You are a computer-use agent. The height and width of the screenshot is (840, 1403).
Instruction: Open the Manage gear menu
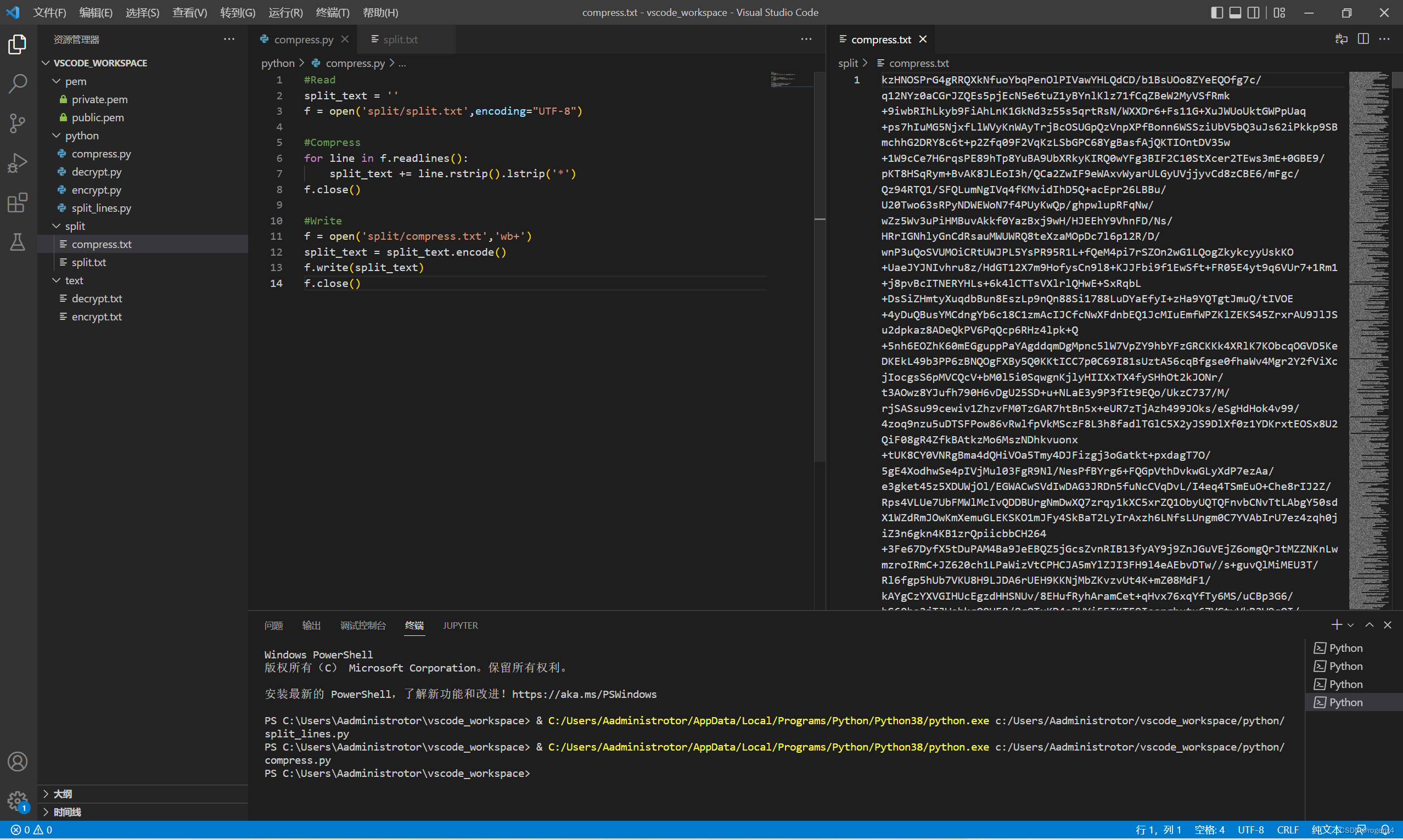pos(18,801)
